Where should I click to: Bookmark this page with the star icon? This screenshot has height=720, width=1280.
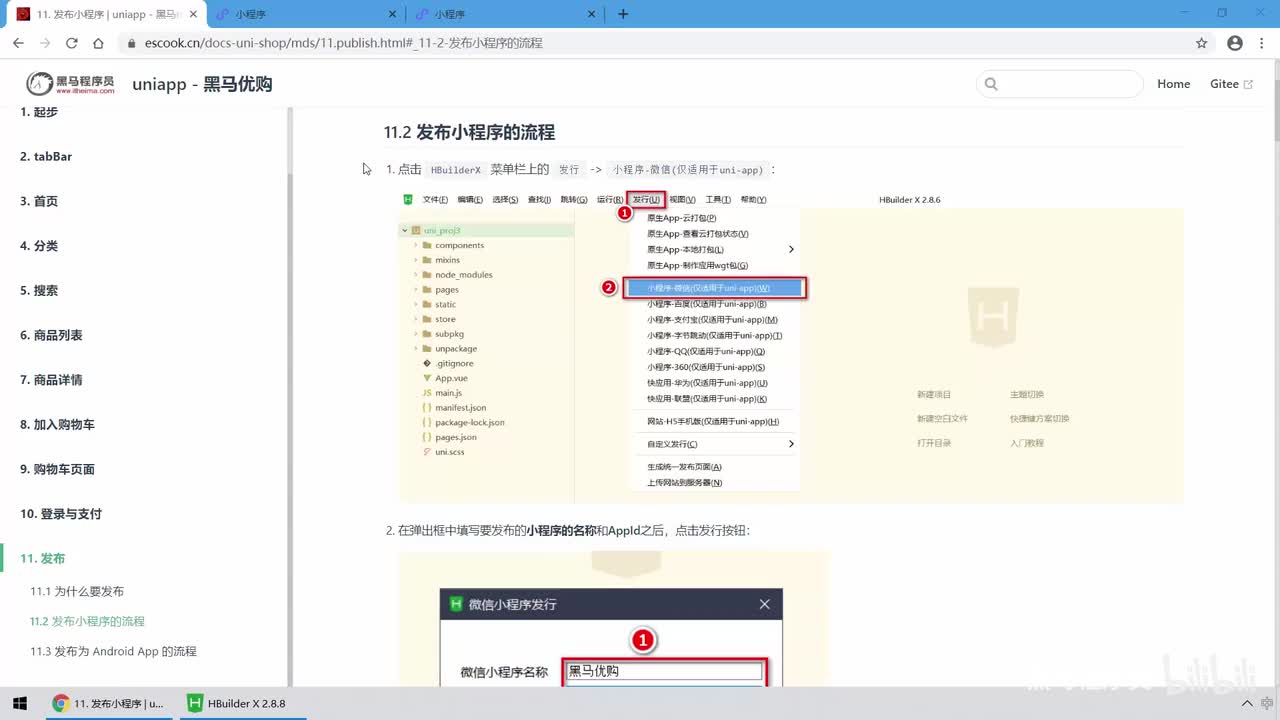click(1202, 43)
